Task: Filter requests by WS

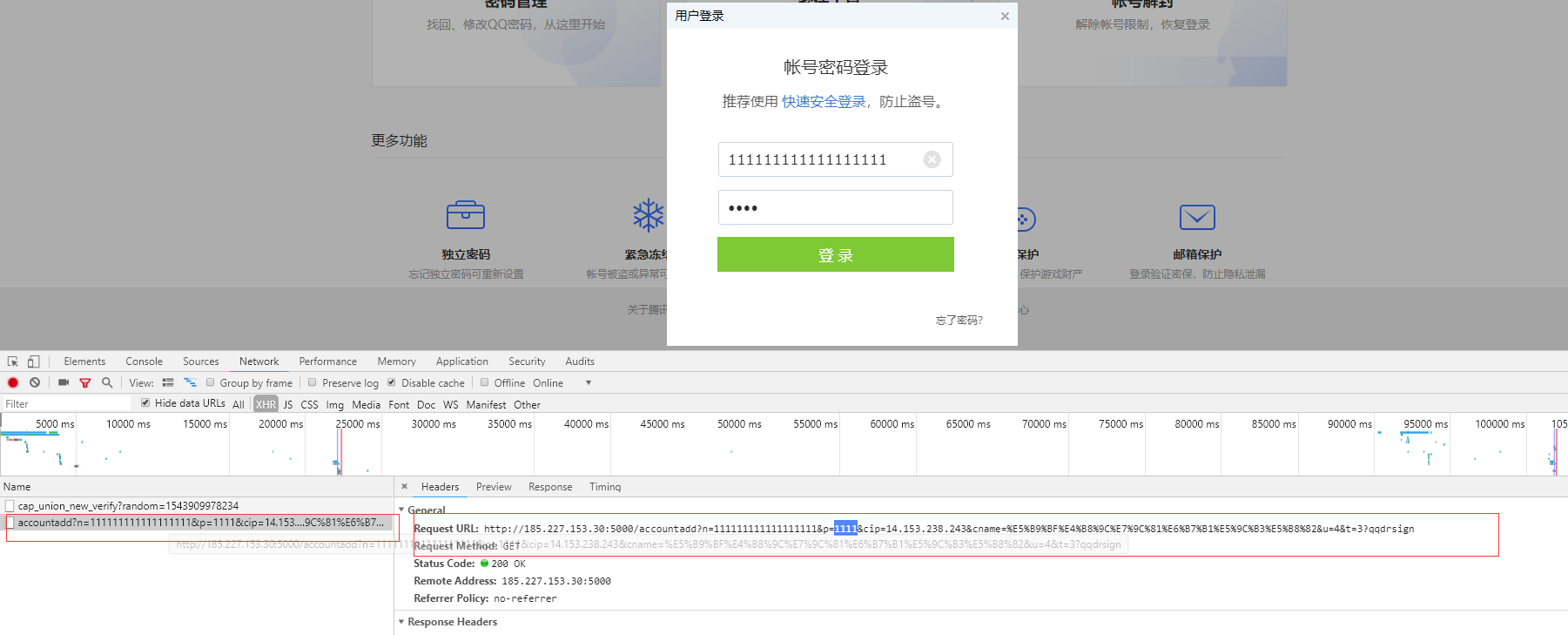Action: [x=451, y=405]
